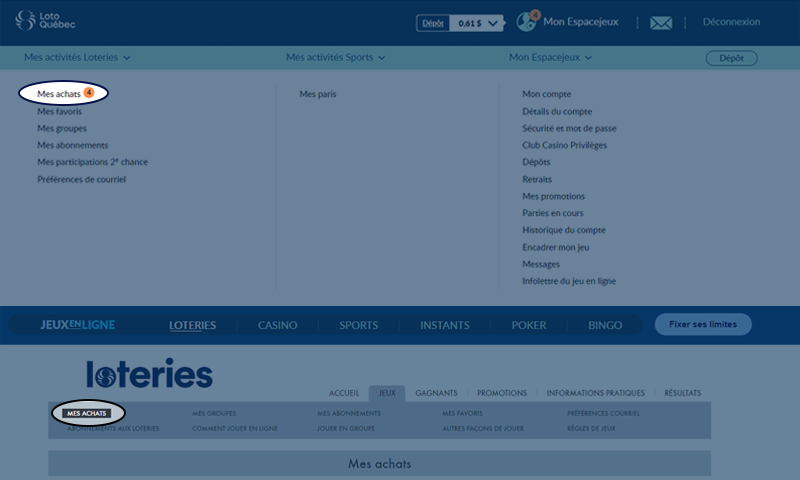Switch to the GAGNANTS tab

(x=436, y=393)
